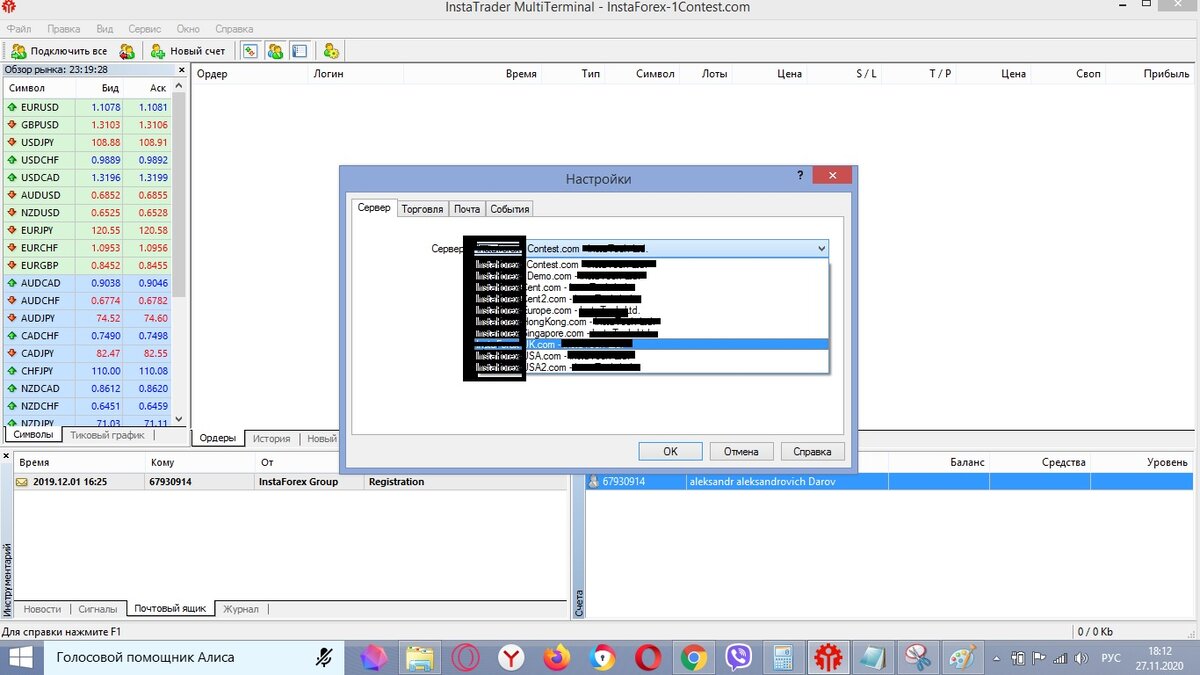Screen dimensions: 1200x675
Task: Open settings via gear-user toolbar icon
Action: tap(331, 51)
